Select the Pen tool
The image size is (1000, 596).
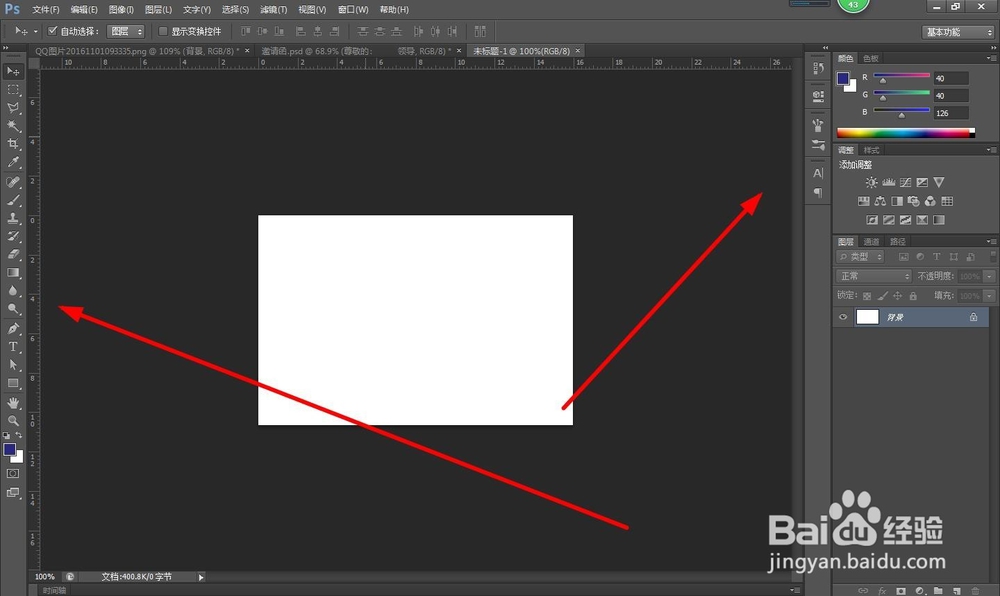click(x=13, y=328)
